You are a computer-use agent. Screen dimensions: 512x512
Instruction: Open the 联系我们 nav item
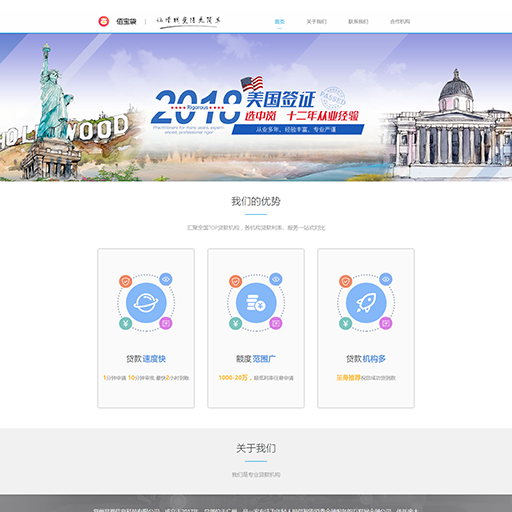click(x=358, y=22)
